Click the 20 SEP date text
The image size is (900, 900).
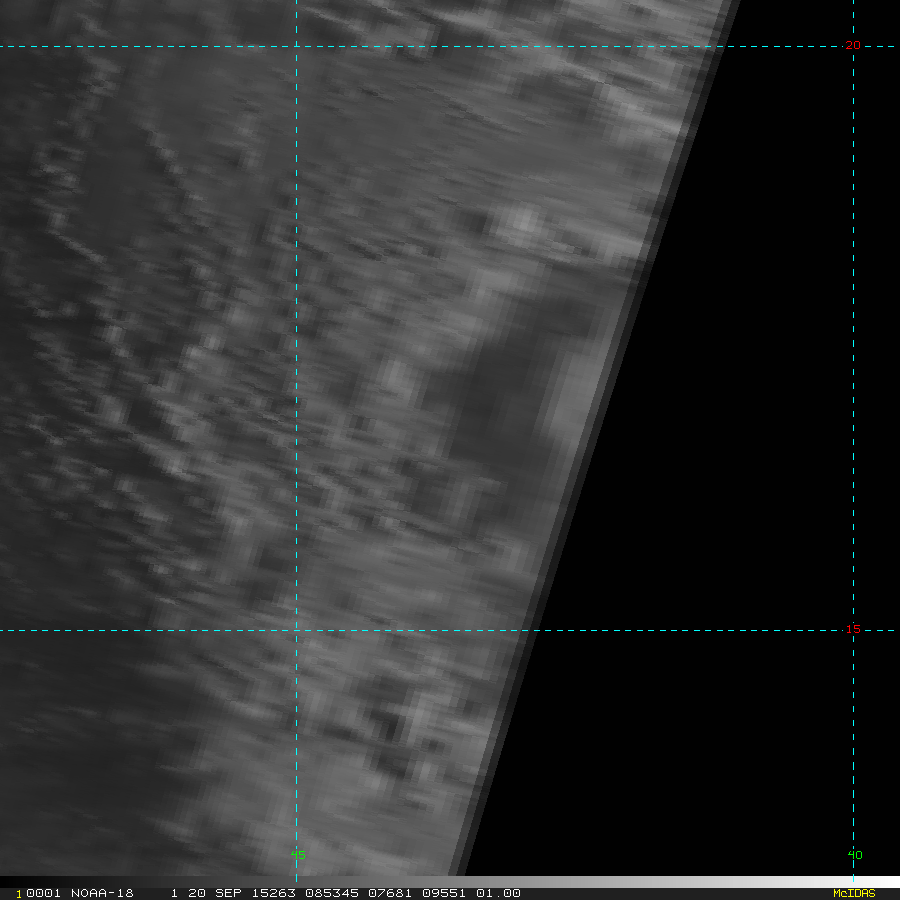[x=203, y=893]
